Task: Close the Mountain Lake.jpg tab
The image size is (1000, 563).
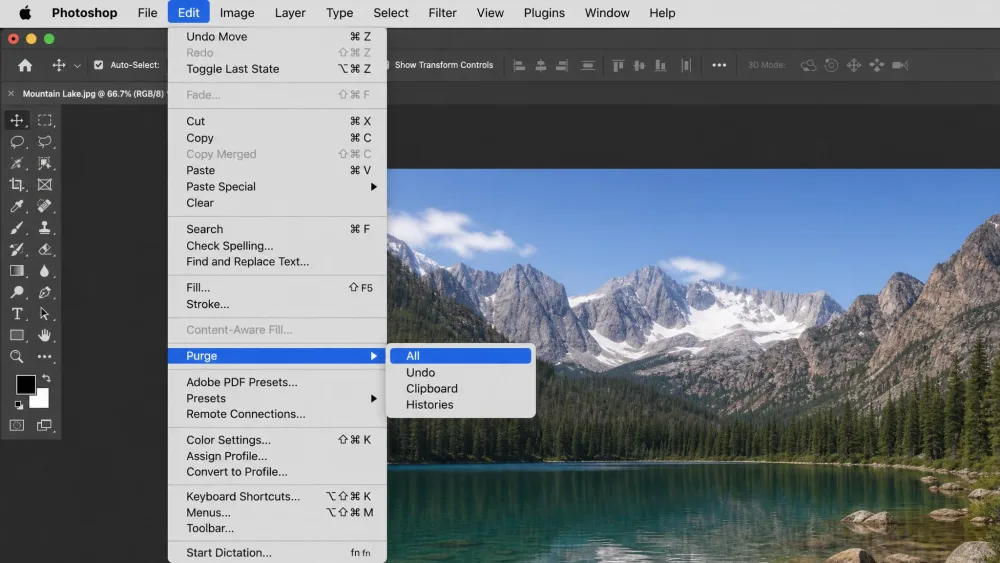Action: pyautogui.click(x=11, y=94)
